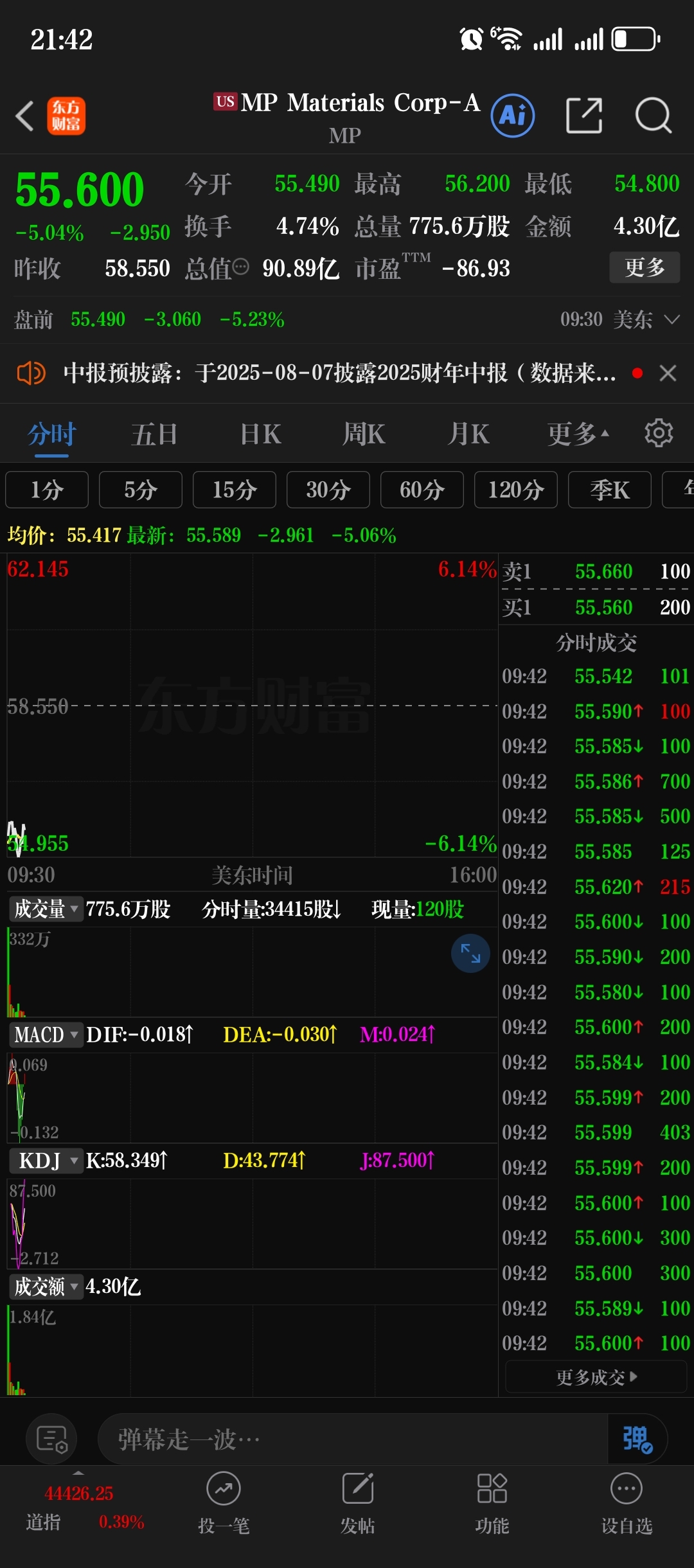Tap the 分时成交 header

tap(596, 642)
